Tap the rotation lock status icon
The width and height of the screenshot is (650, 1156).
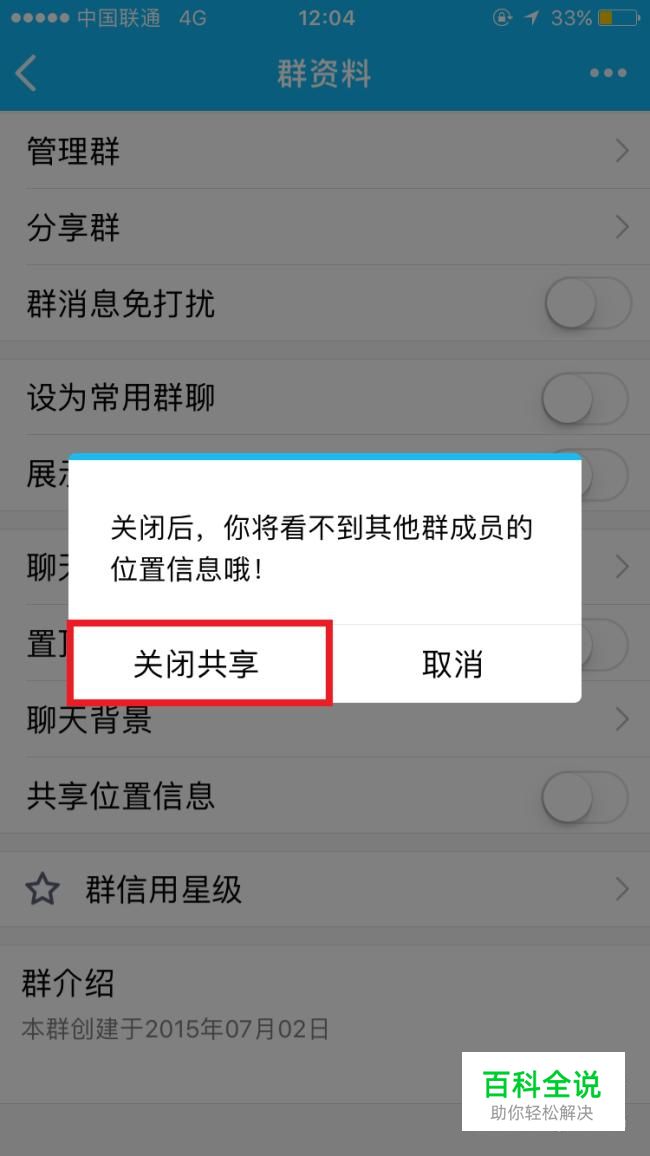click(503, 18)
